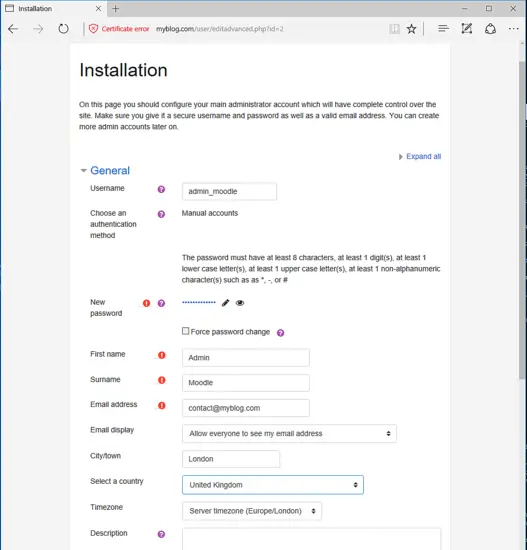Reload the page with refresh icon
Screen dimensions: 527x550
[63, 29]
